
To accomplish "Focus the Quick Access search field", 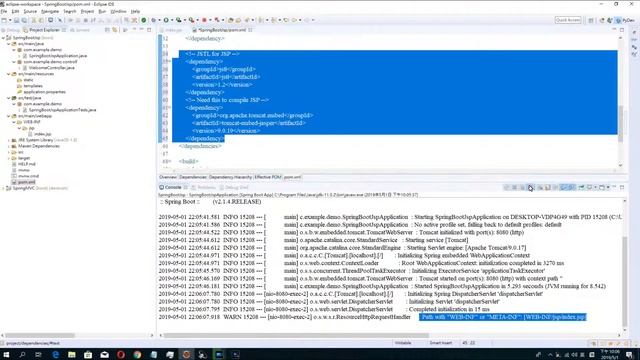I will pyautogui.click(x=568, y=20).
